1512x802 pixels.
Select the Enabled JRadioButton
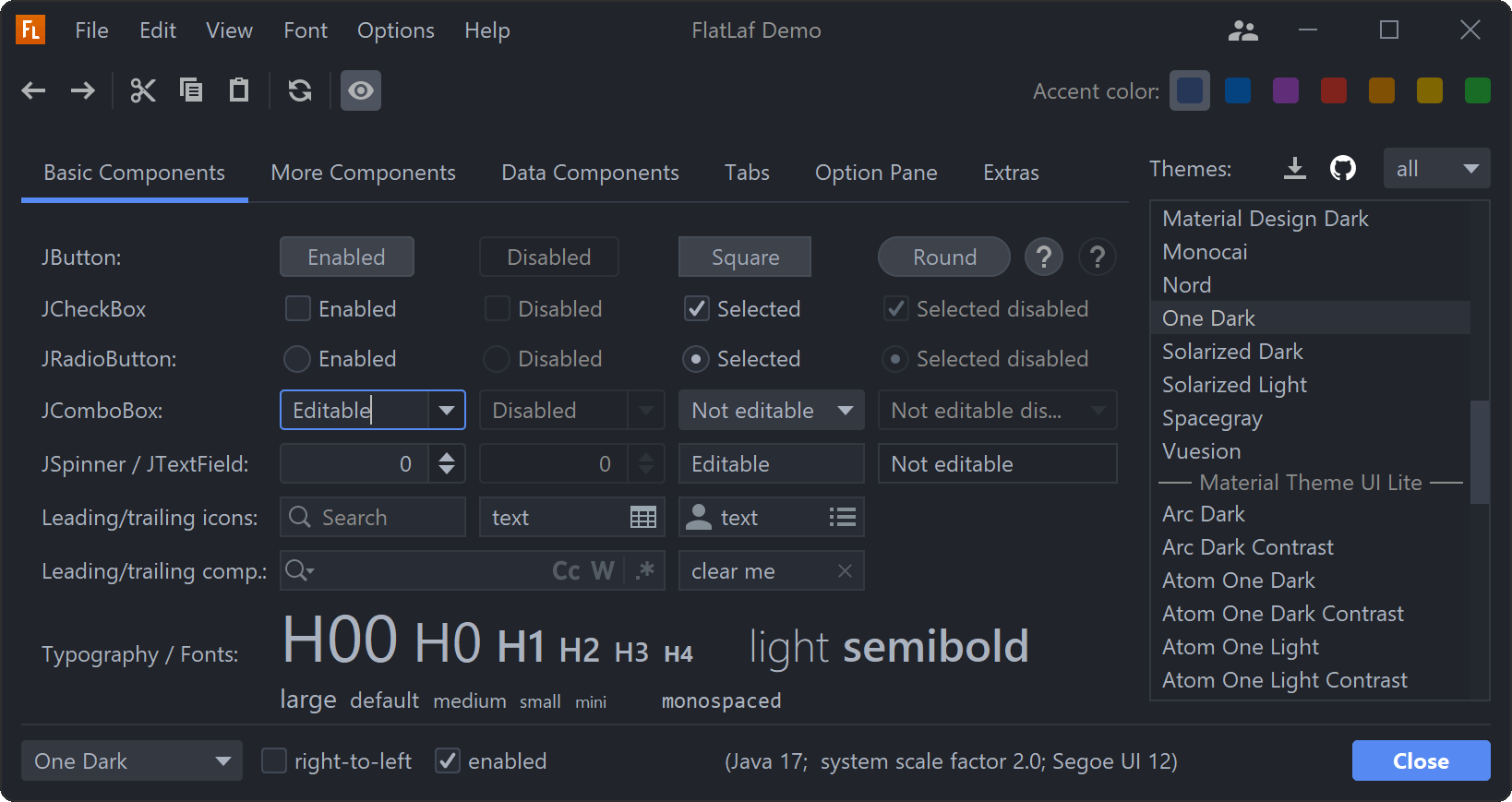(297, 358)
